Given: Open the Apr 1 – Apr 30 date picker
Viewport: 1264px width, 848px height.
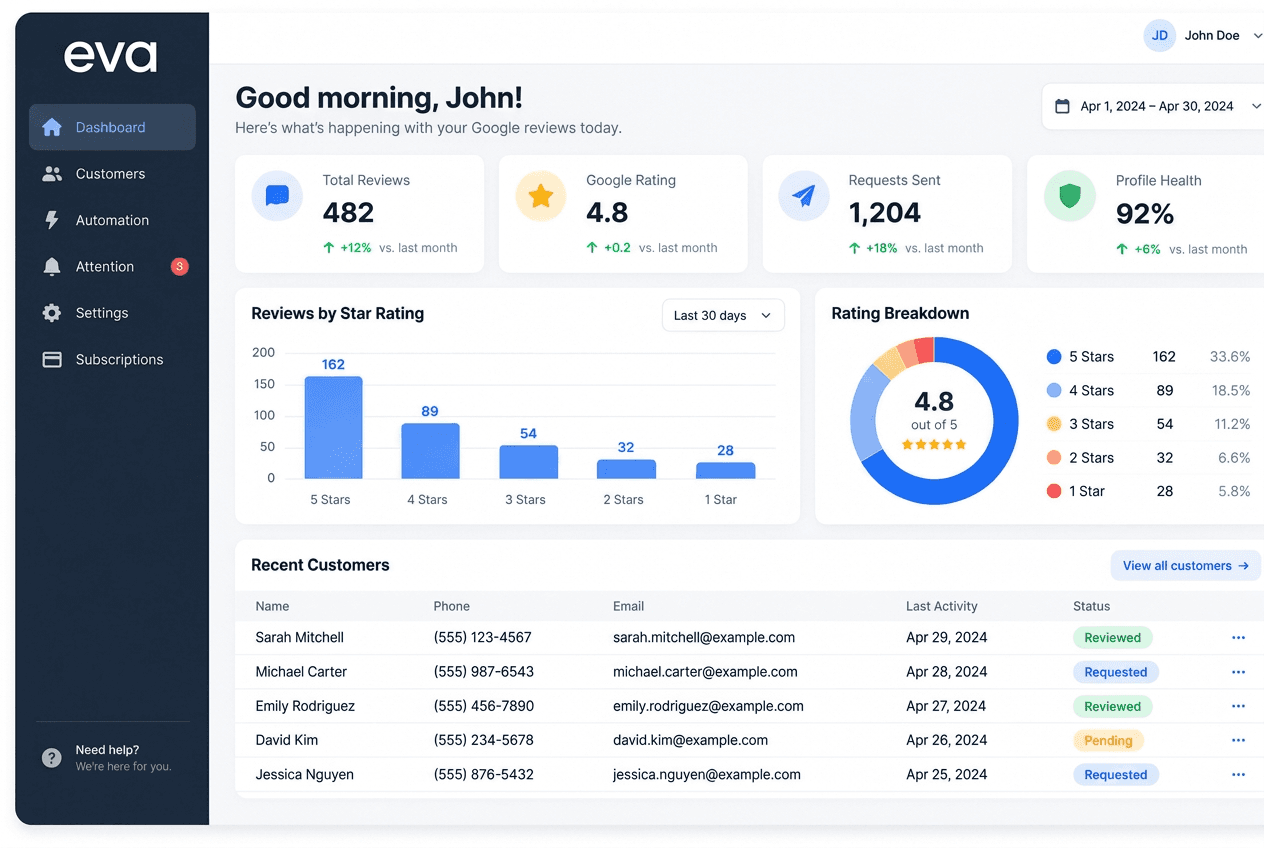Looking at the screenshot, I should pyautogui.click(x=1153, y=106).
